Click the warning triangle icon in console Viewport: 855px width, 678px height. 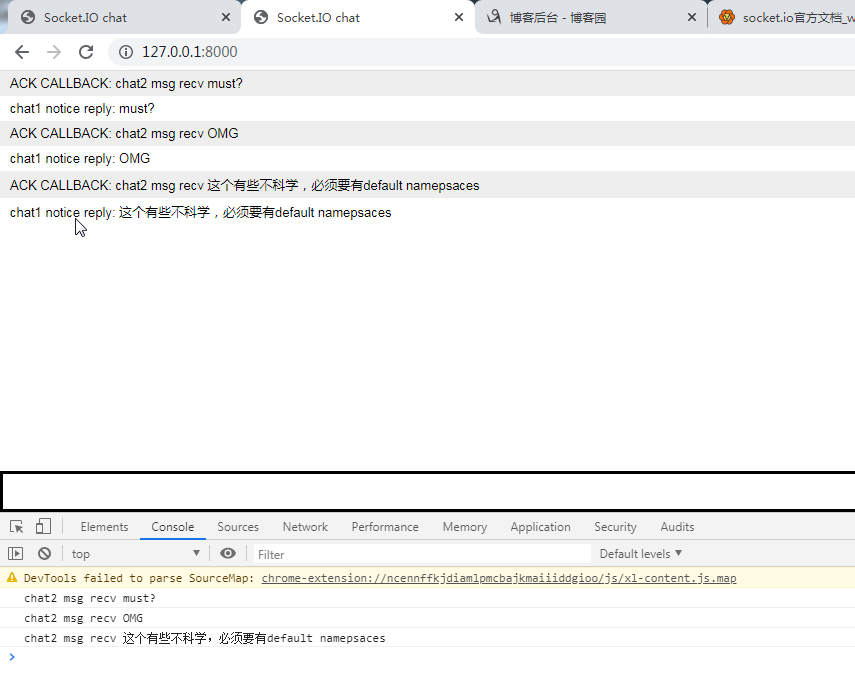10,578
